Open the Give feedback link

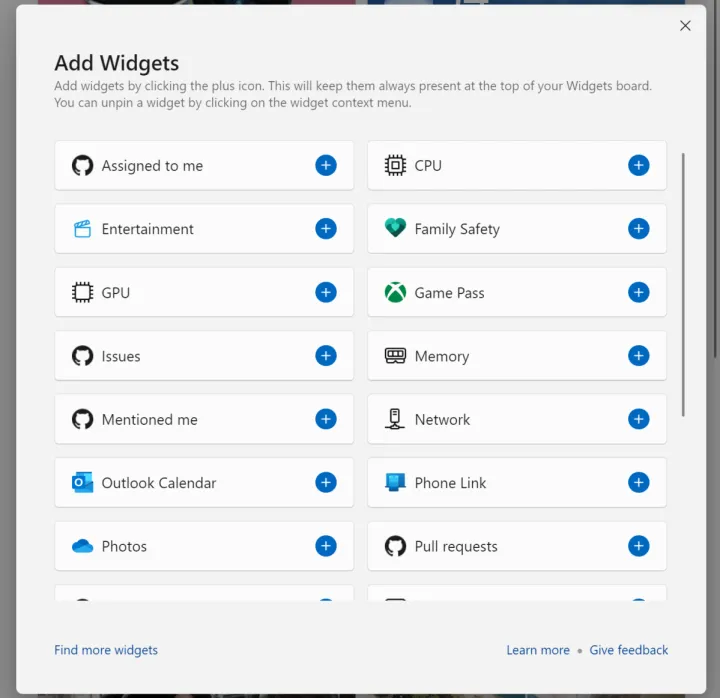point(629,650)
